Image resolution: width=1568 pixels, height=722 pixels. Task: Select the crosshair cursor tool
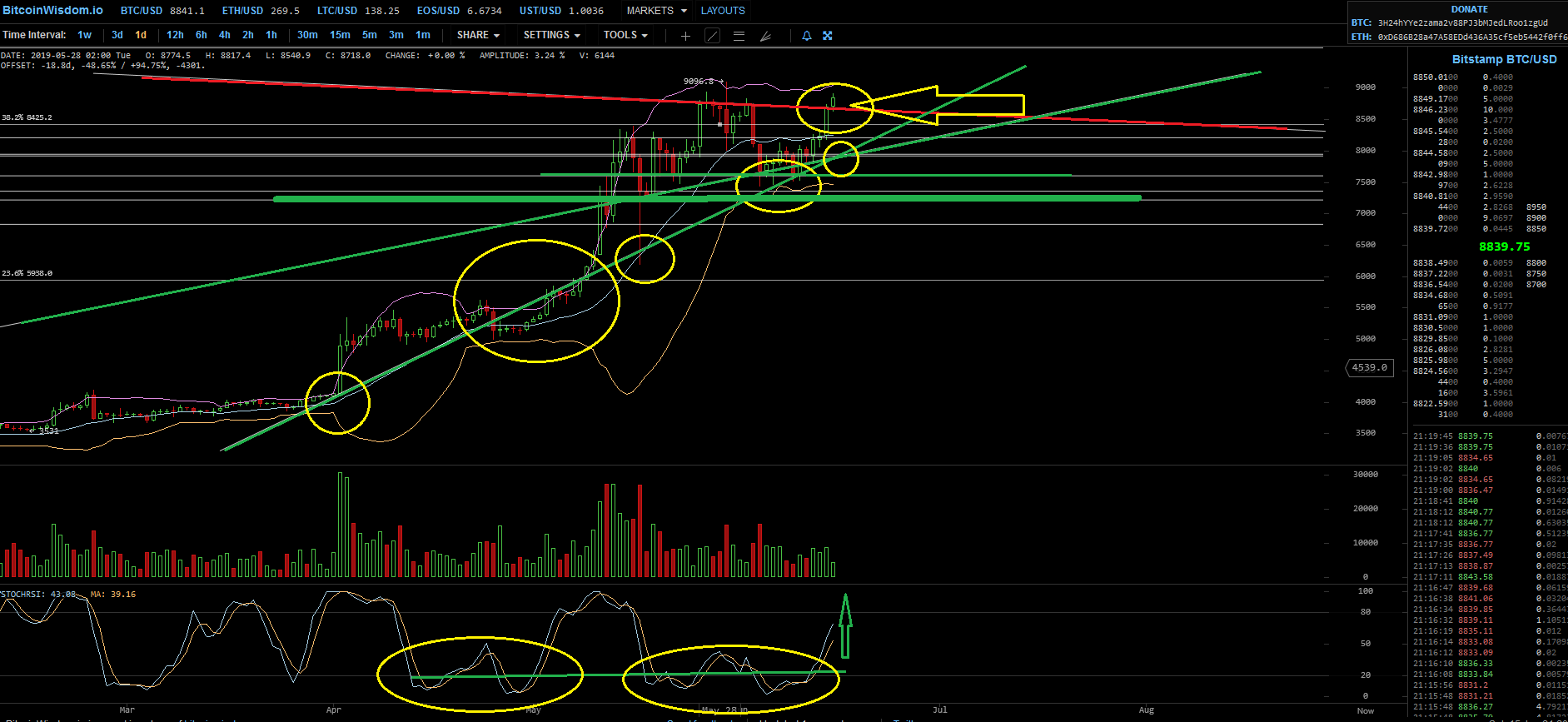tap(685, 36)
